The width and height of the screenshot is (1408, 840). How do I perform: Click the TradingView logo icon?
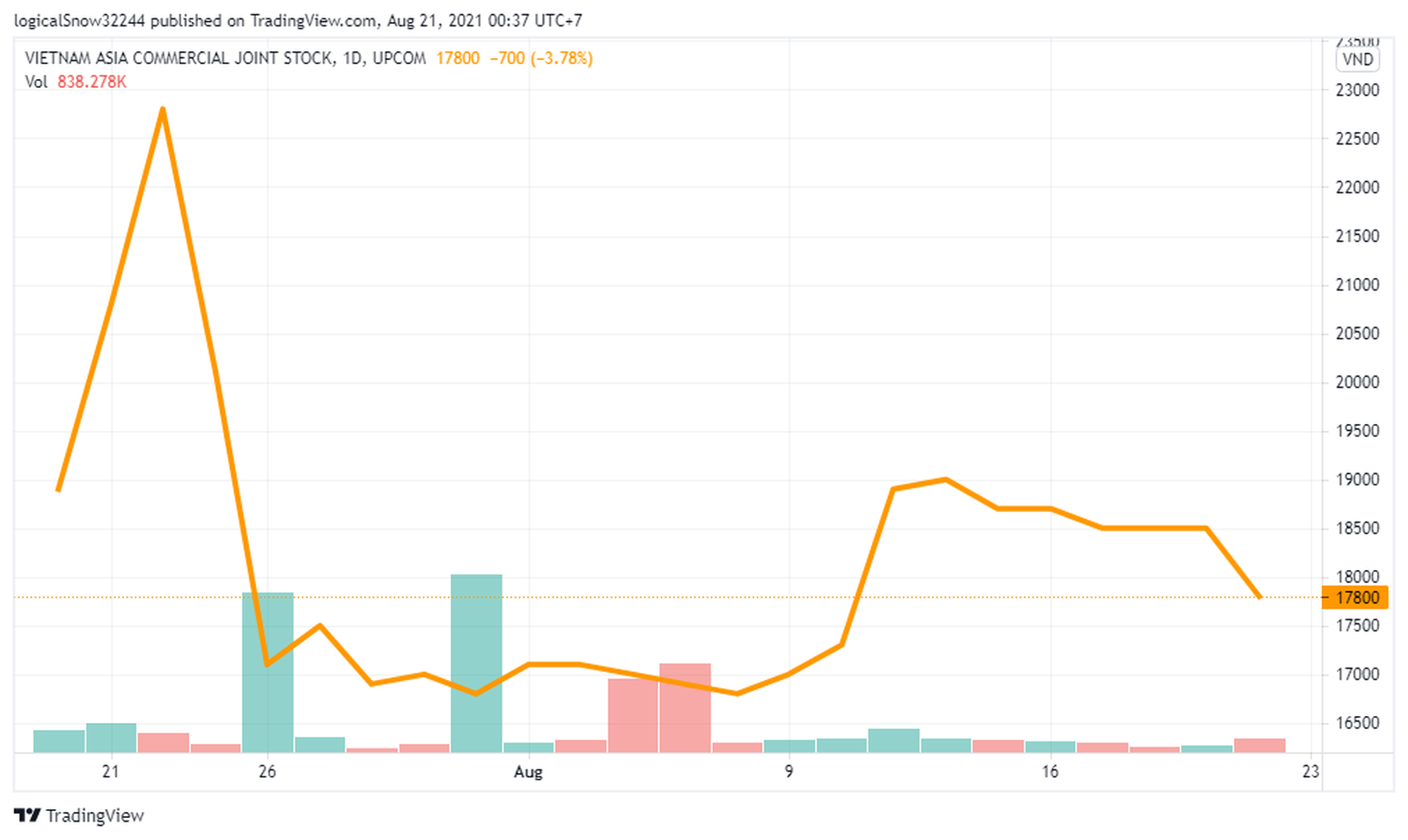[x=27, y=815]
